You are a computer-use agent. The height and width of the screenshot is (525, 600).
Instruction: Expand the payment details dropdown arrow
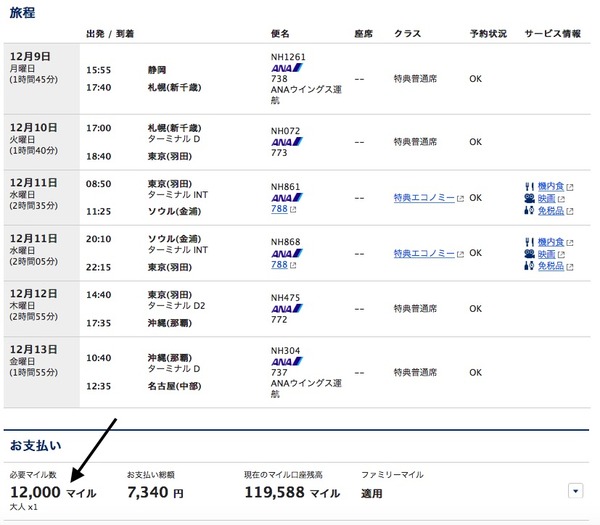(576, 491)
